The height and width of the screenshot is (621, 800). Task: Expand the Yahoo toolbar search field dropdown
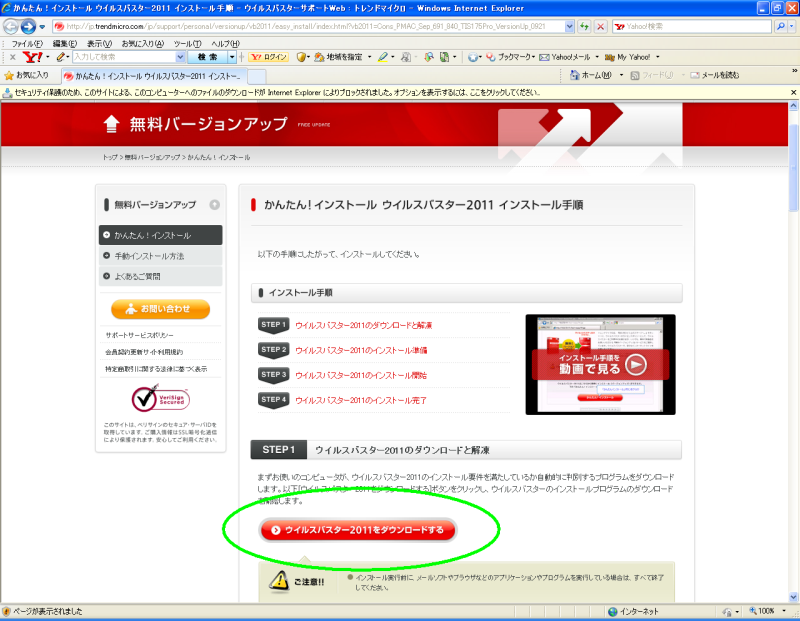pyautogui.click(x=181, y=57)
